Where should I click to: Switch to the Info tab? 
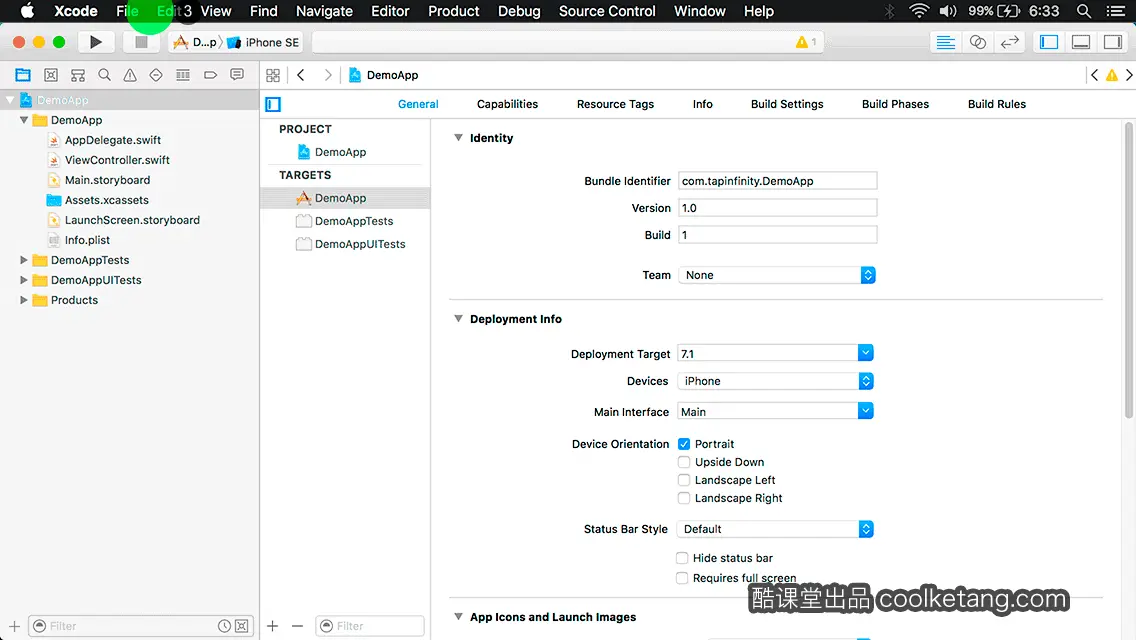click(702, 104)
